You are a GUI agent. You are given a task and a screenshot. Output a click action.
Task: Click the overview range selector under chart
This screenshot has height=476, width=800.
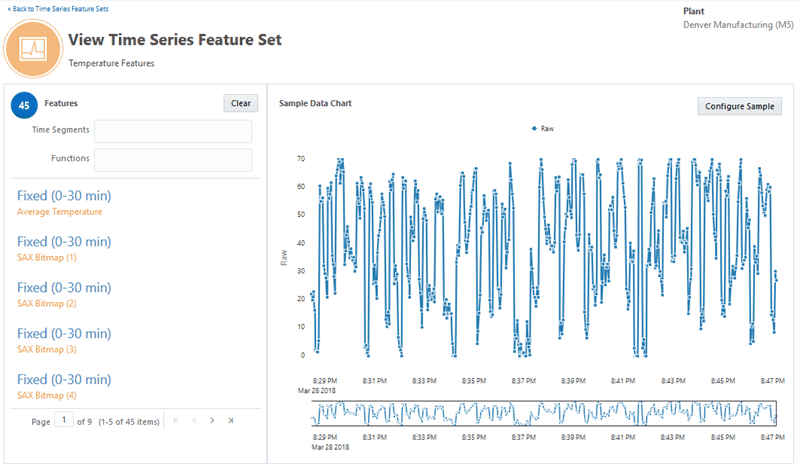[x=544, y=413]
